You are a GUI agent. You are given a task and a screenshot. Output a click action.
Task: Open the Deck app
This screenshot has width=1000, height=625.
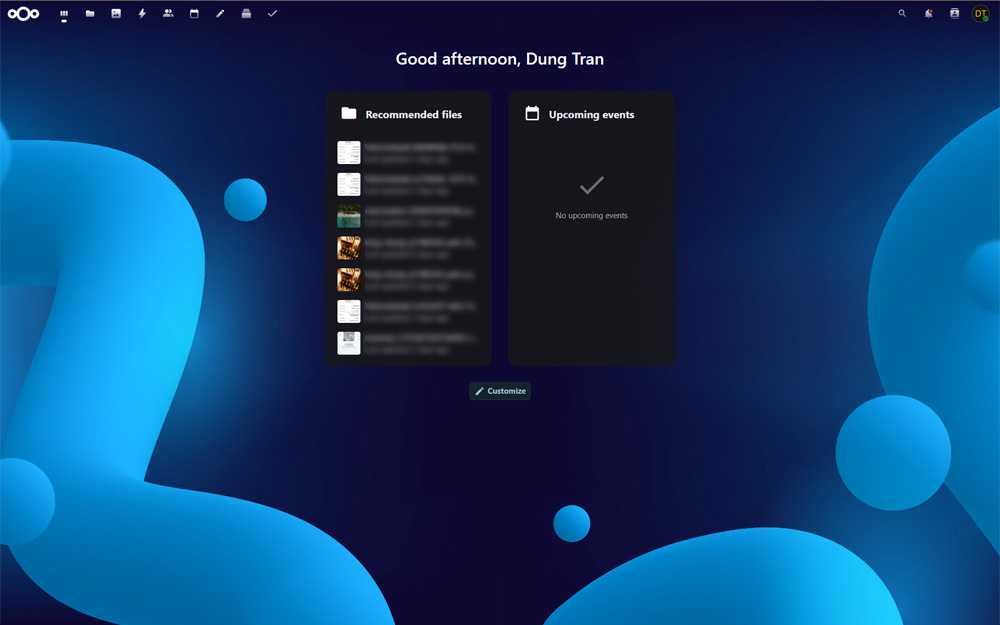[246, 13]
